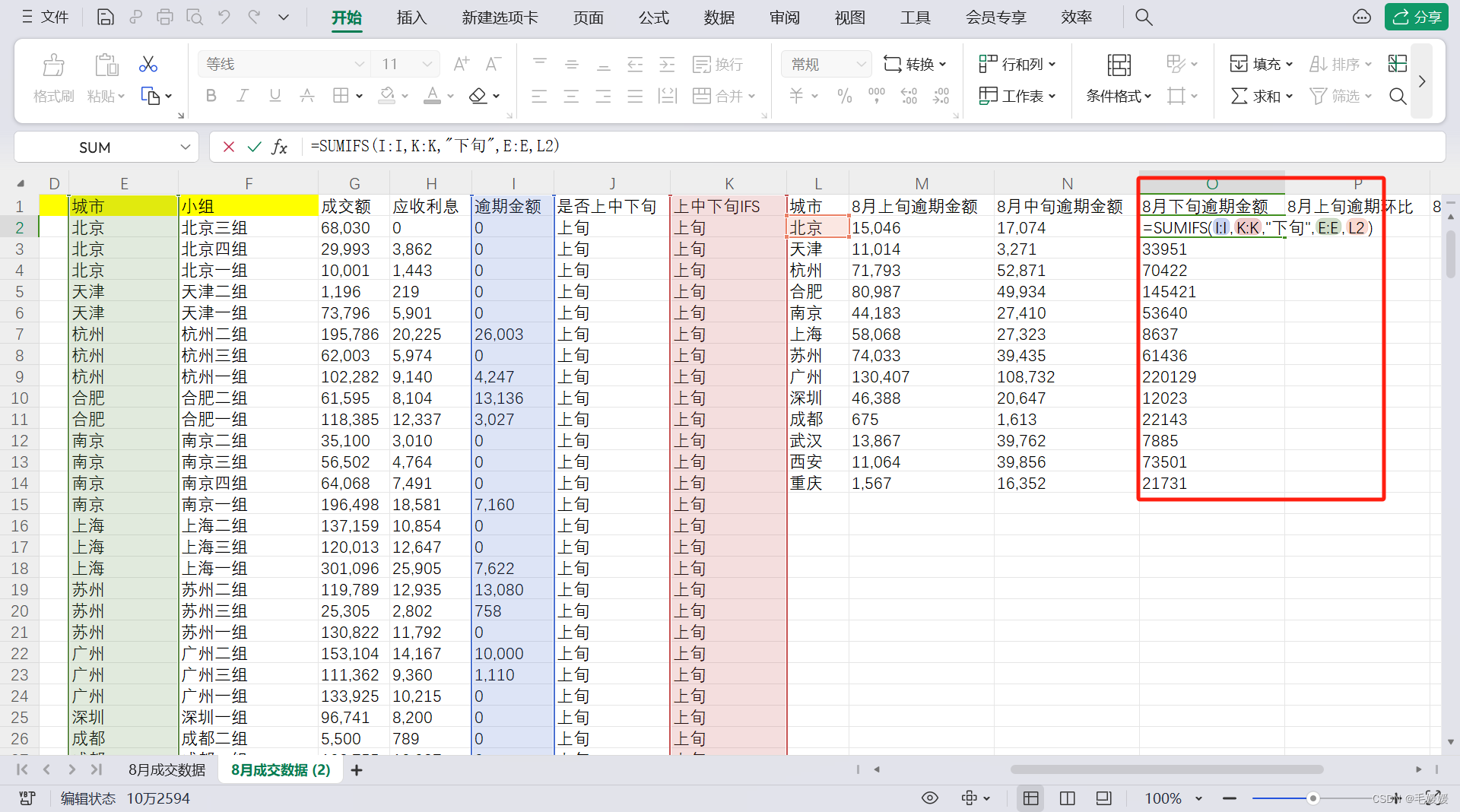Click the zoom slider handle
Screen dimensions: 1460x812
tap(1312, 798)
